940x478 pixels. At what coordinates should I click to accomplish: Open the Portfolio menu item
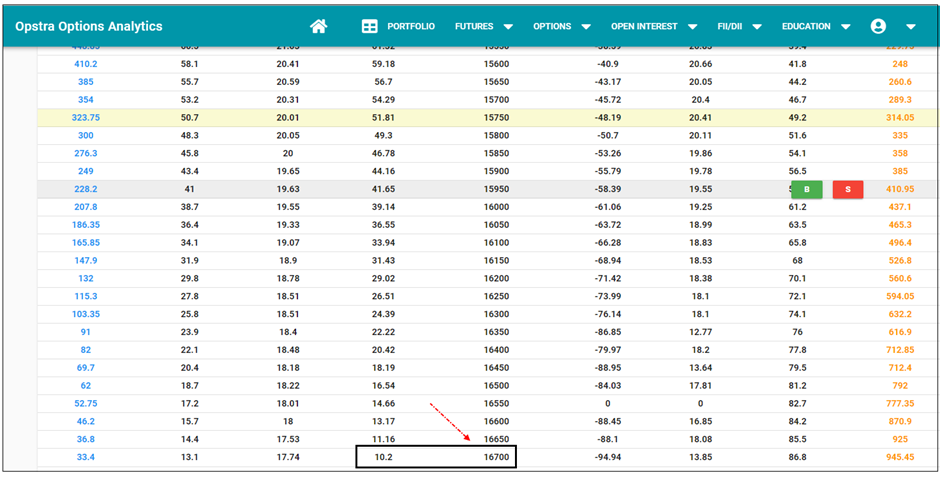coord(411,27)
